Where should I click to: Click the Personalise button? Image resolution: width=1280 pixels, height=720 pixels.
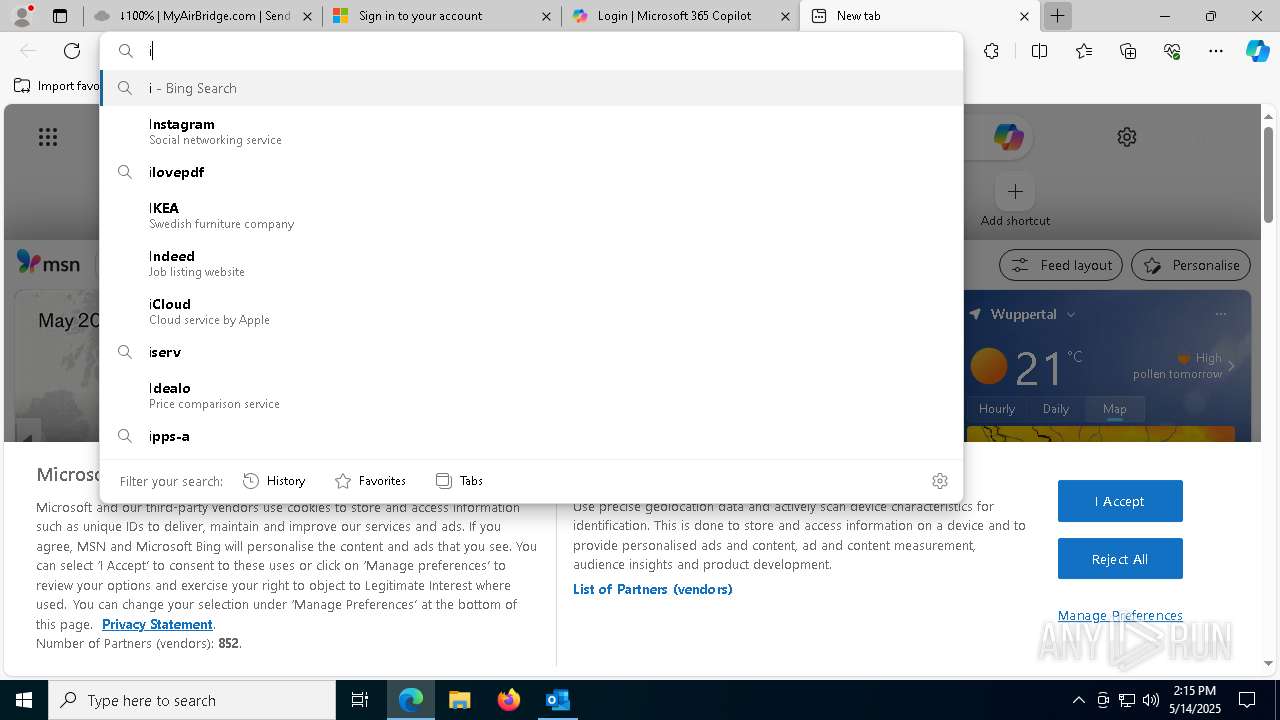coord(1191,265)
